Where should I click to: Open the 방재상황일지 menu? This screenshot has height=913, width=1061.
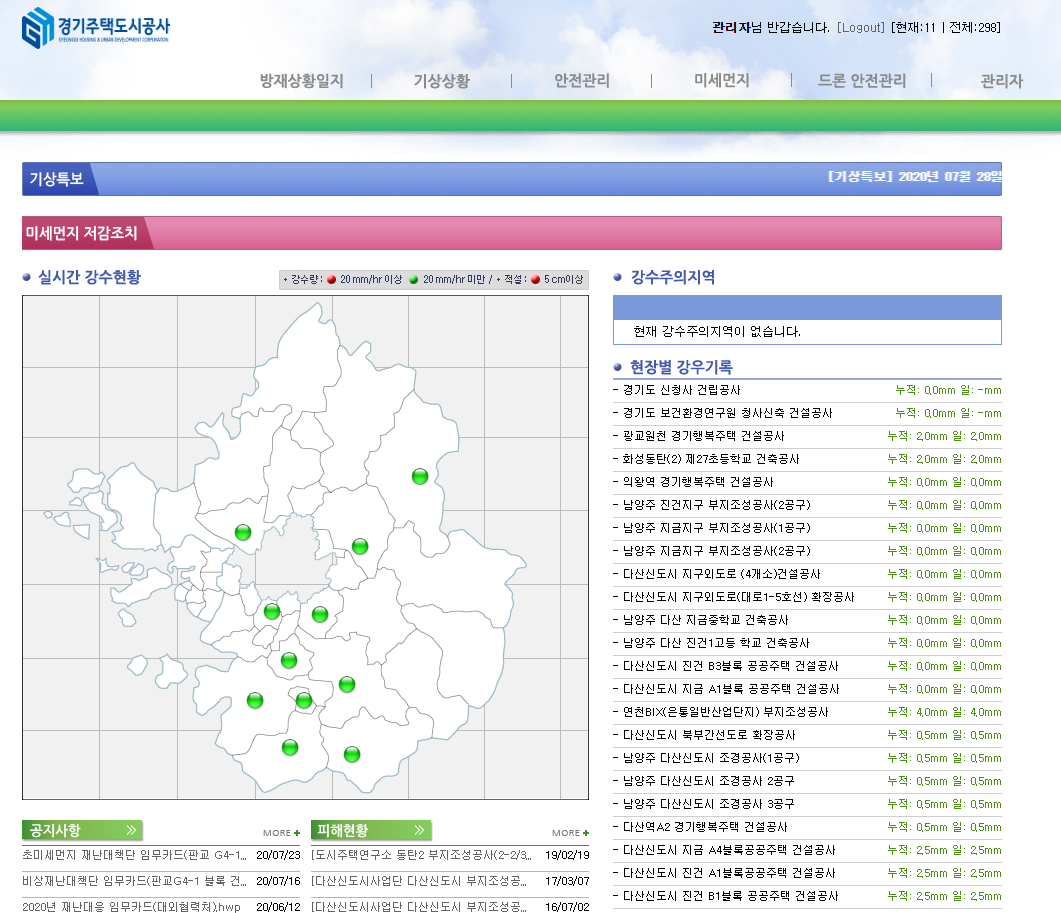click(301, 81)
